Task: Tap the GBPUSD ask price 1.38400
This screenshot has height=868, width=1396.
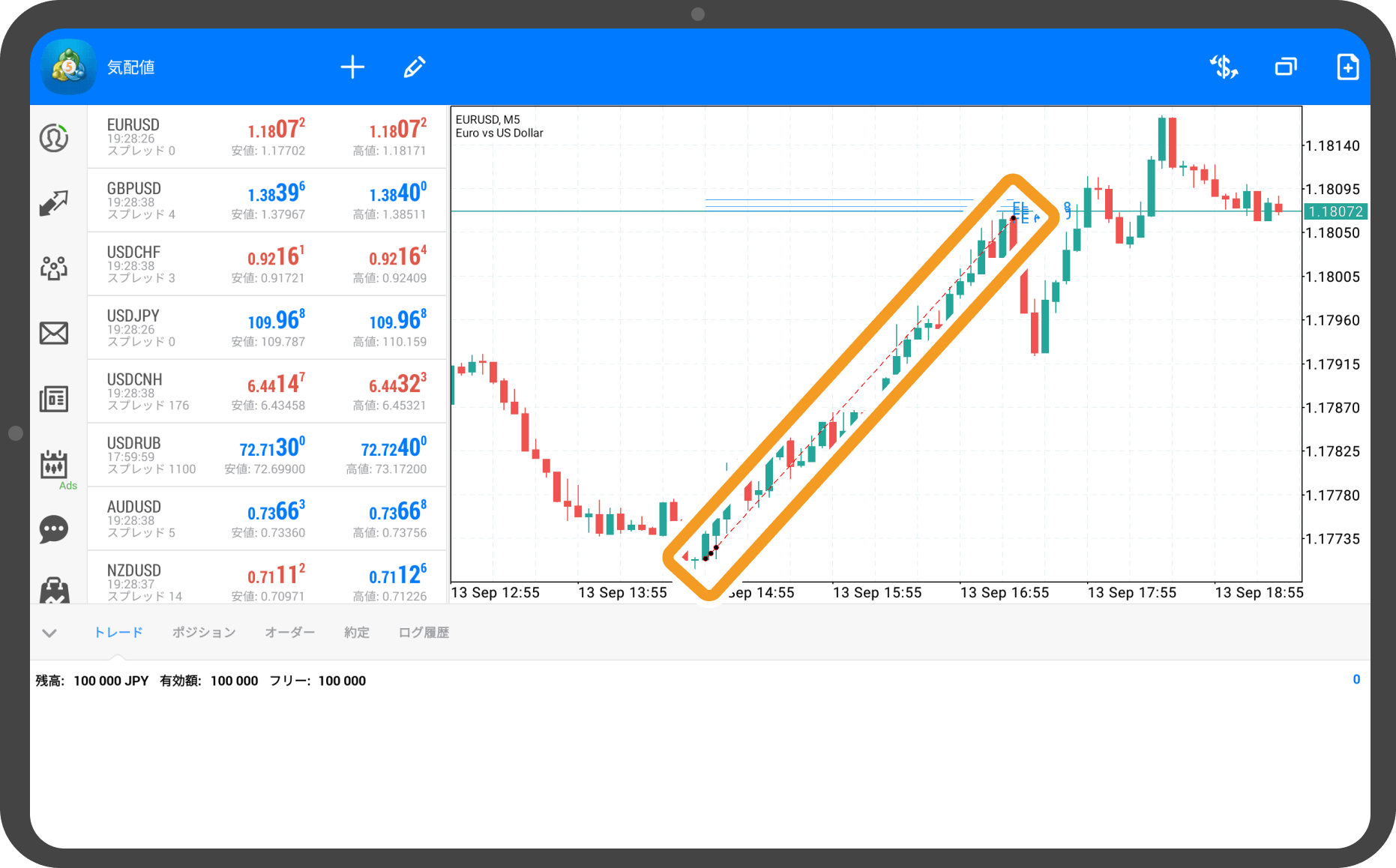Action: (x=397, y=194)
